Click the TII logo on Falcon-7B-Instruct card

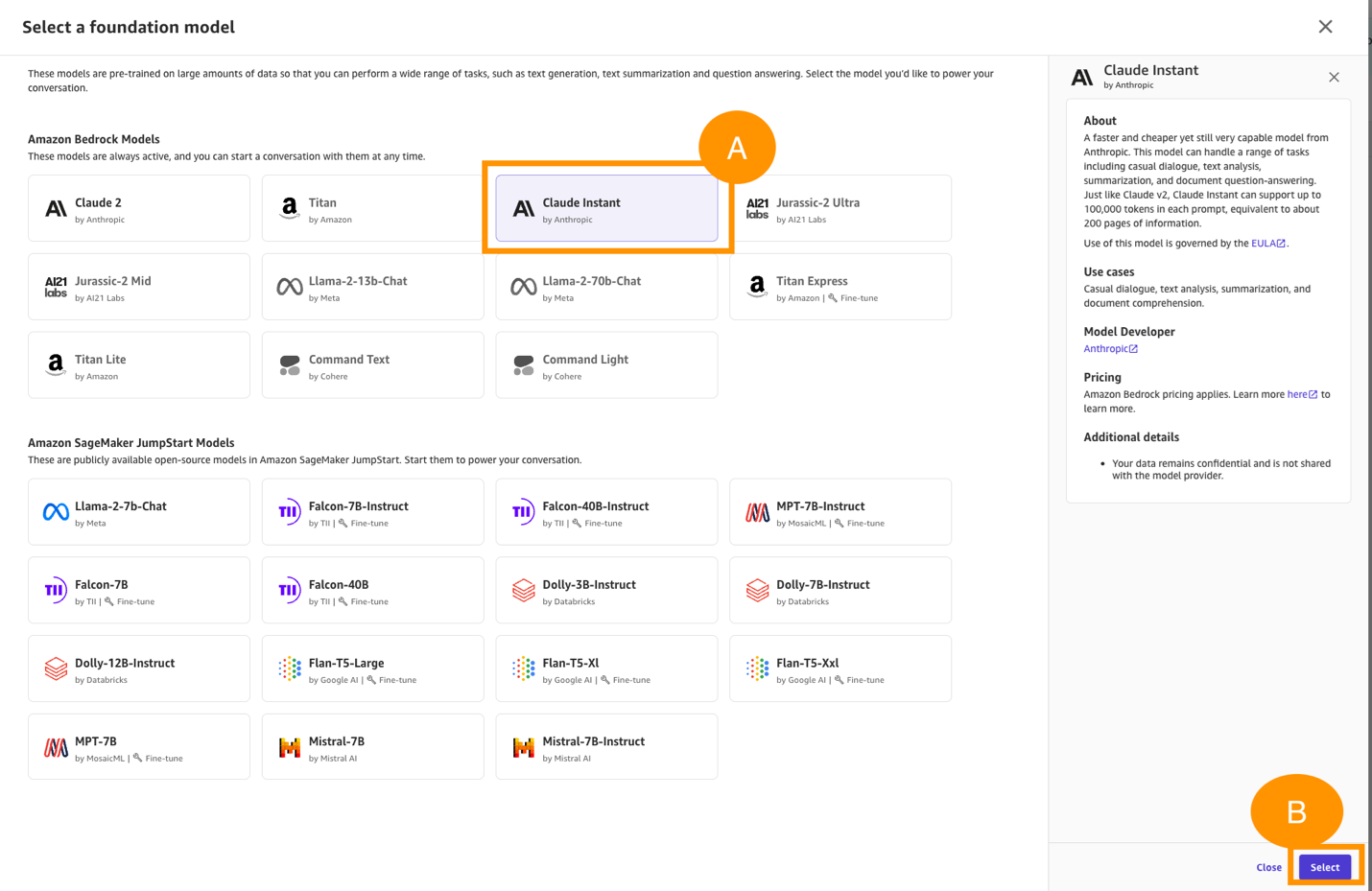[x=289, y=512]
